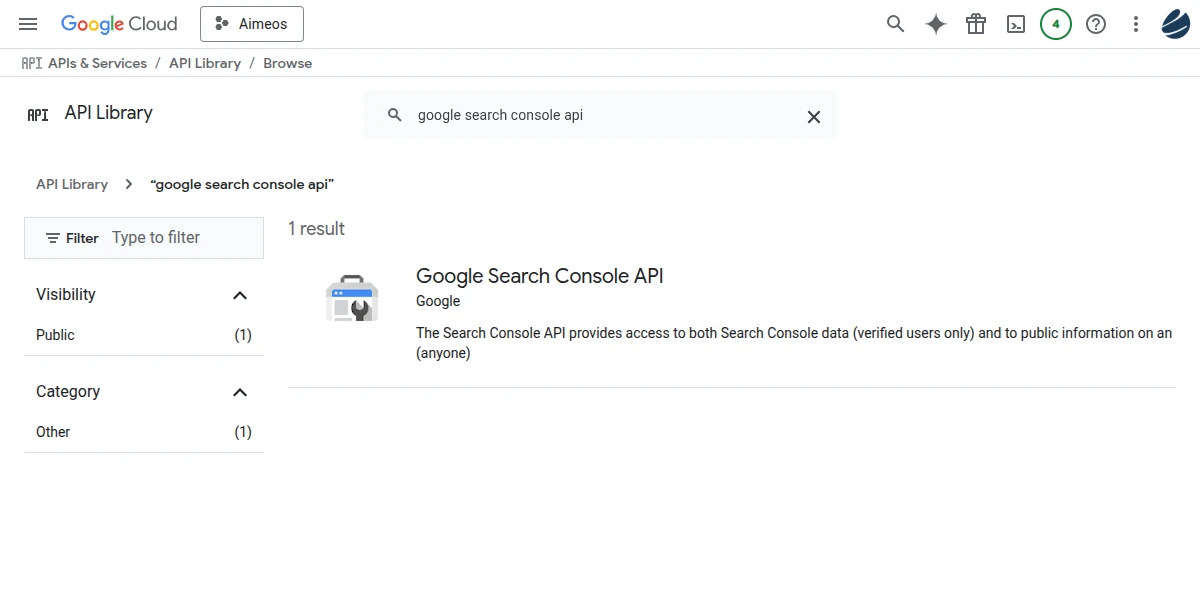
Task: Clear the search query with X
Action: 814,116
